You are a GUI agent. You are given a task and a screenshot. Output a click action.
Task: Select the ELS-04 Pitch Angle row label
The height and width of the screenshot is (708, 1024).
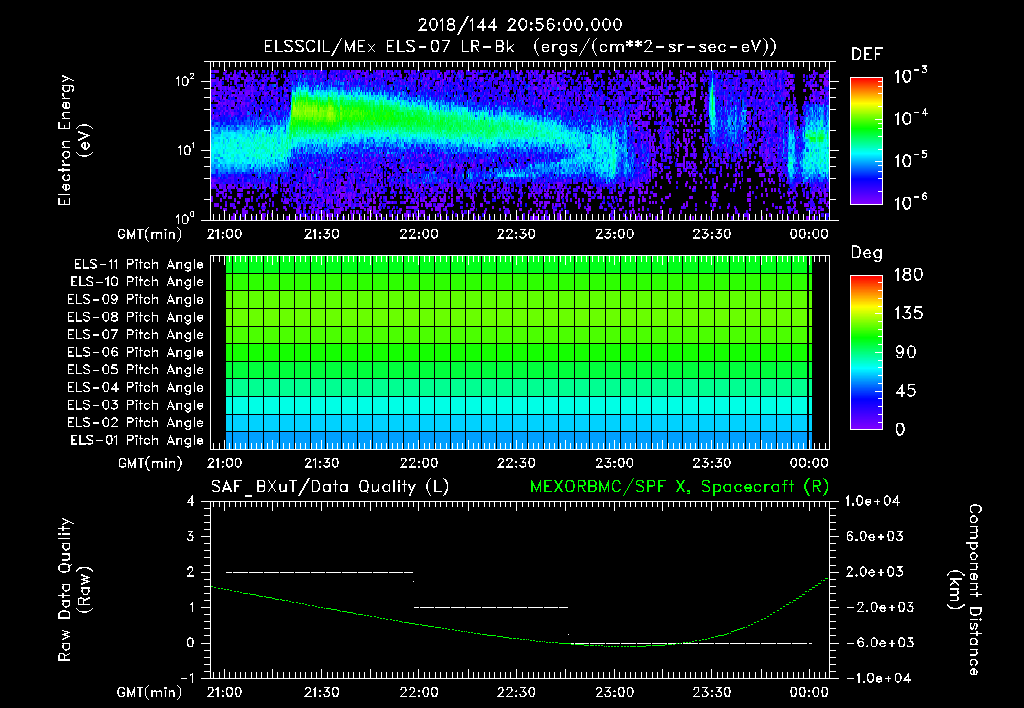[136, 387]
